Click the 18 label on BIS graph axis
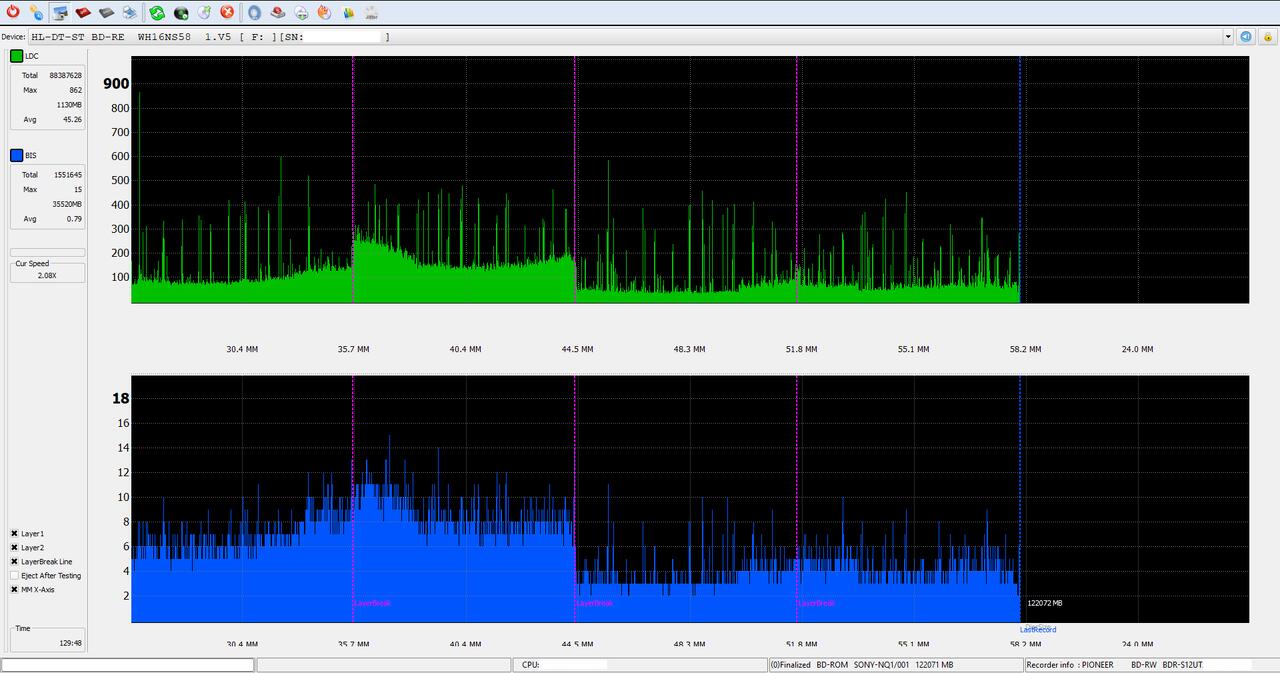The width and height of the screenshot is (1280, 673). (x=121, y=399)
